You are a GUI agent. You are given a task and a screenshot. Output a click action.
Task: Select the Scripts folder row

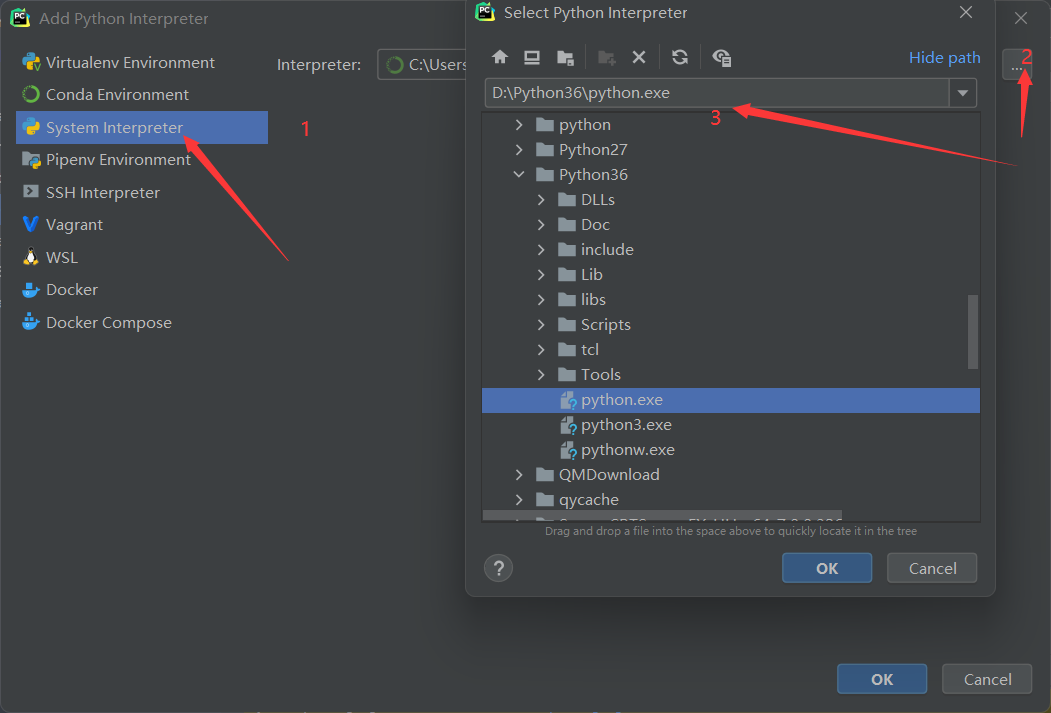[731, 324]
